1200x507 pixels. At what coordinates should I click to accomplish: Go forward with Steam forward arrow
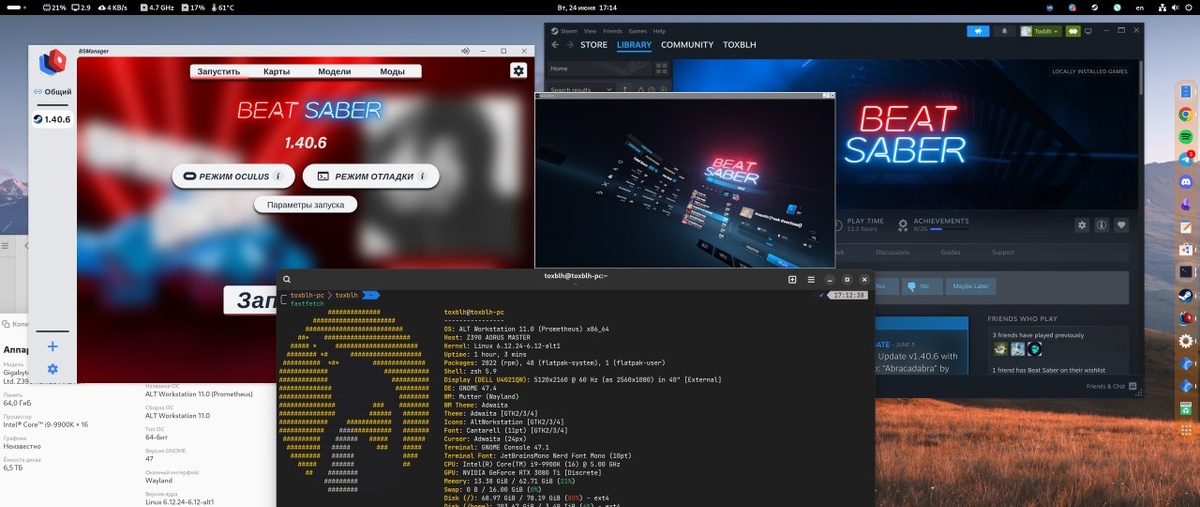pos(570,45)
